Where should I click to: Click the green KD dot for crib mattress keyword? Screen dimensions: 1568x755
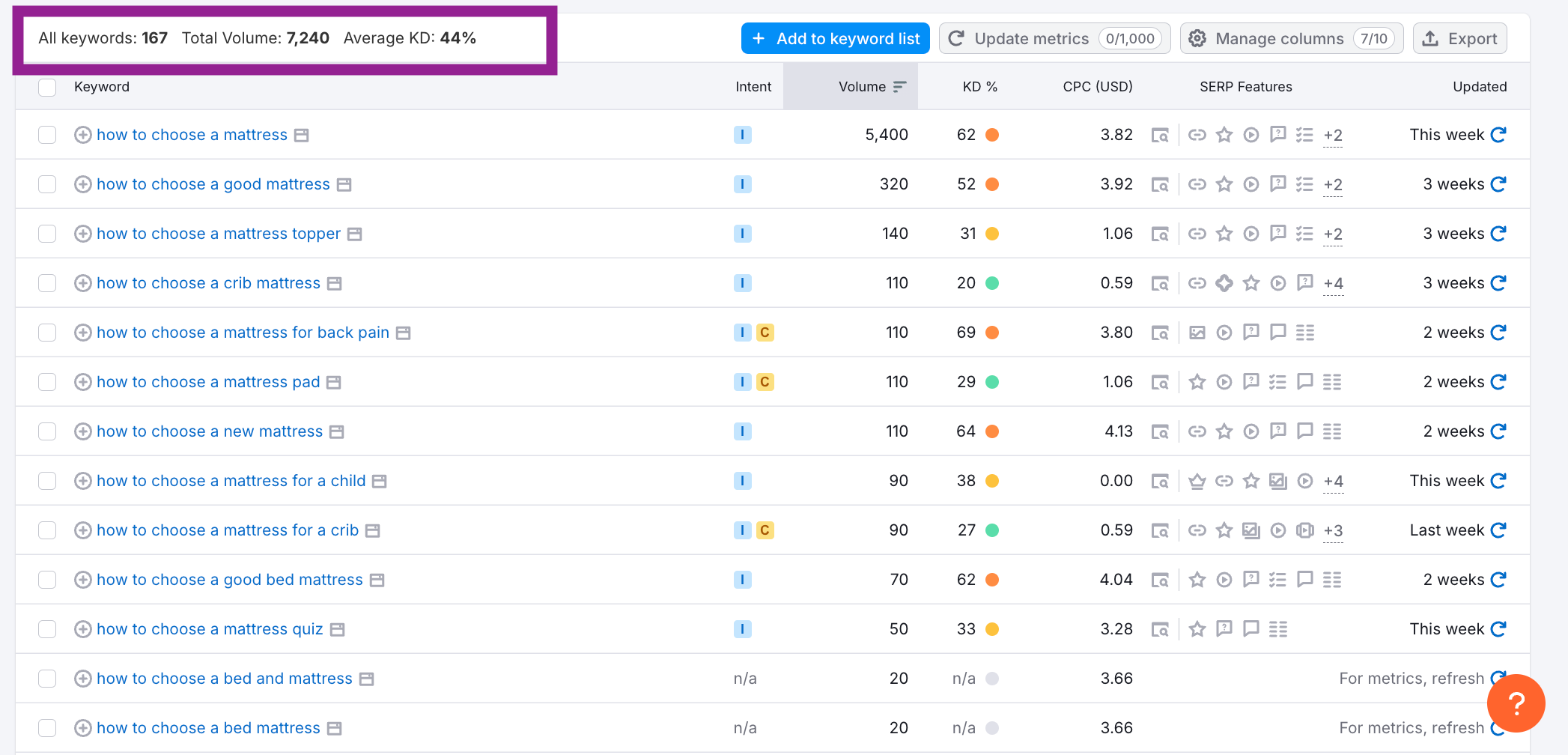pyautogui.click(x=993, y=283)
